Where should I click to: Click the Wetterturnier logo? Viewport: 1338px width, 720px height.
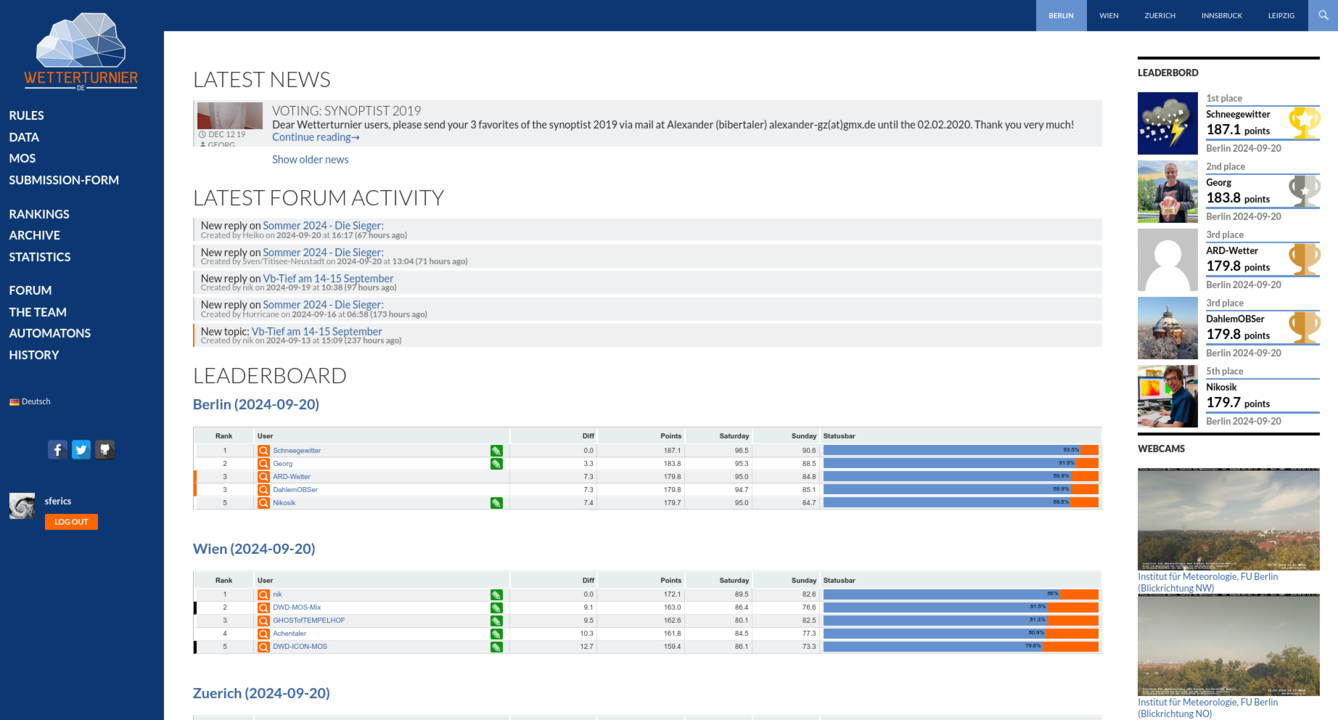[x=81, y=52]
